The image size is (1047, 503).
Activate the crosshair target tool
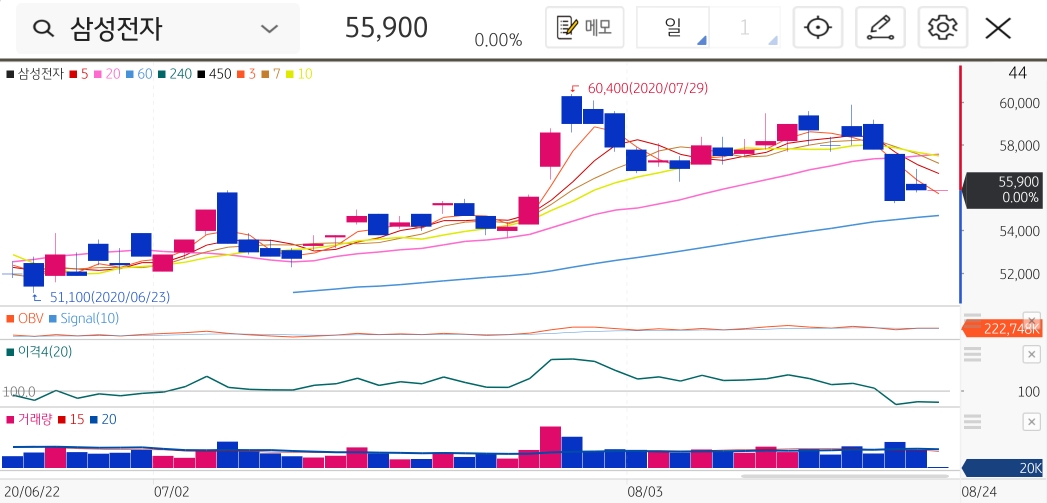click(x=818, y=27)
